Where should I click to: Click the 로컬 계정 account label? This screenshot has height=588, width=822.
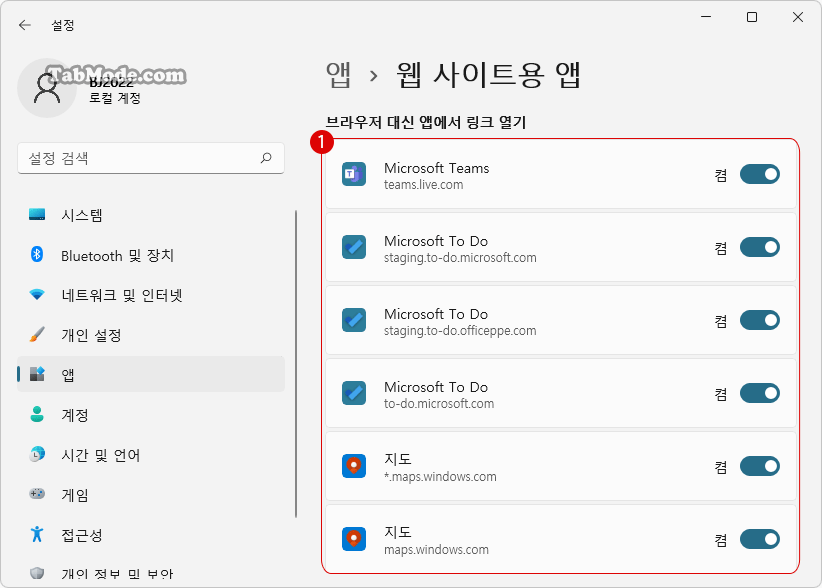tap(115, 98)
